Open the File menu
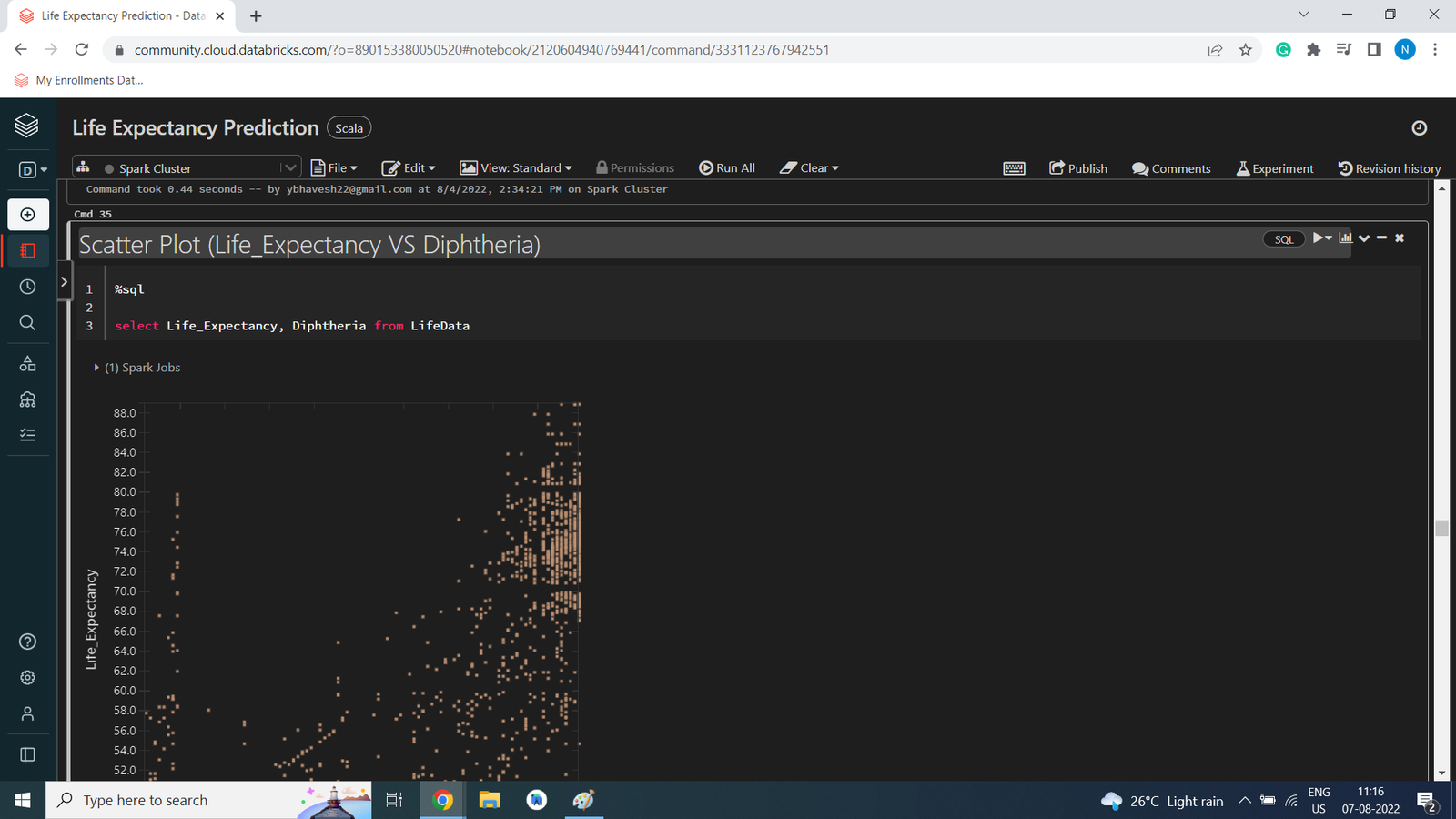Viewport: 1456px width, 819px height. click(334, 168)
